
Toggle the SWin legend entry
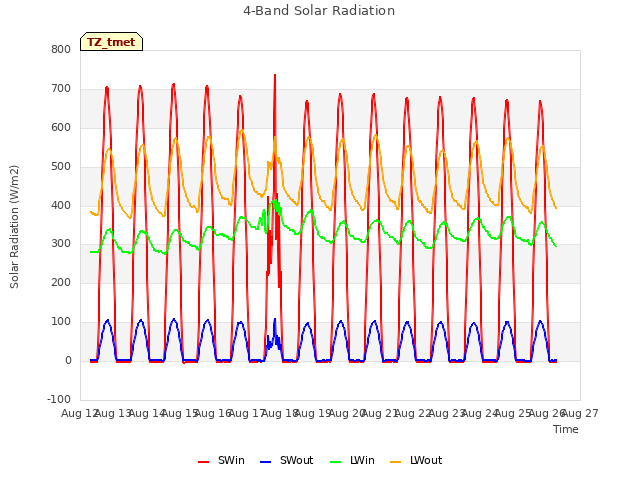[221, 460]
